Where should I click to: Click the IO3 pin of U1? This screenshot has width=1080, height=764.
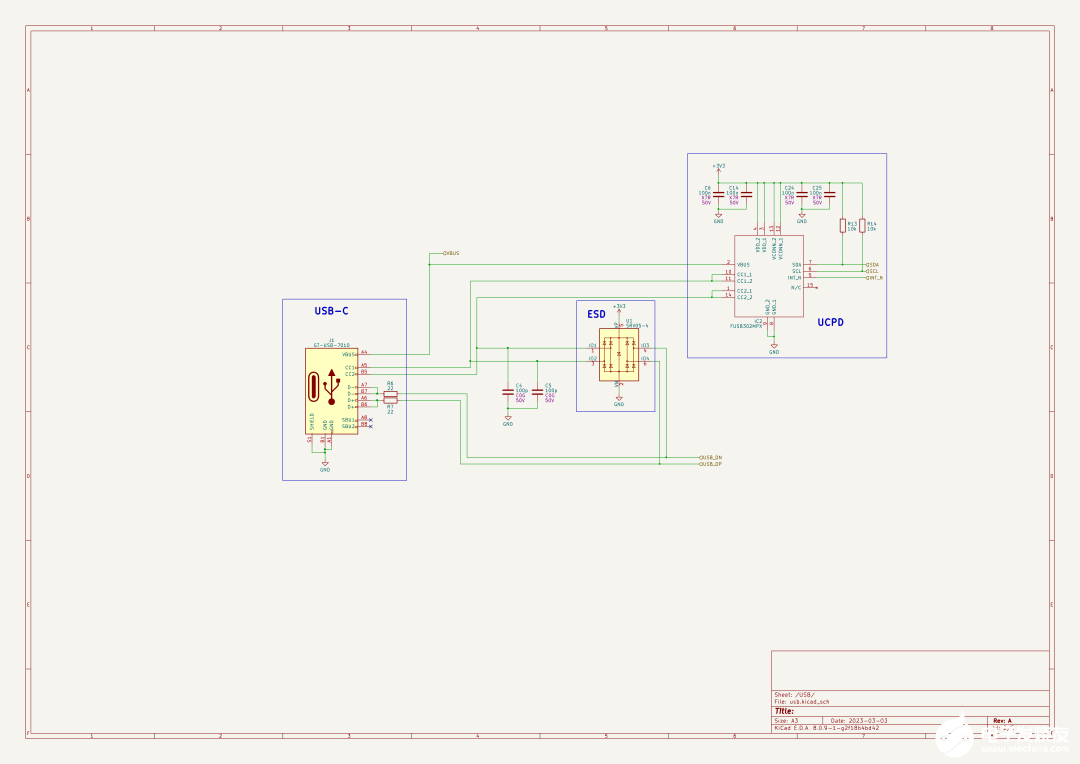click(x=645, y=347)
